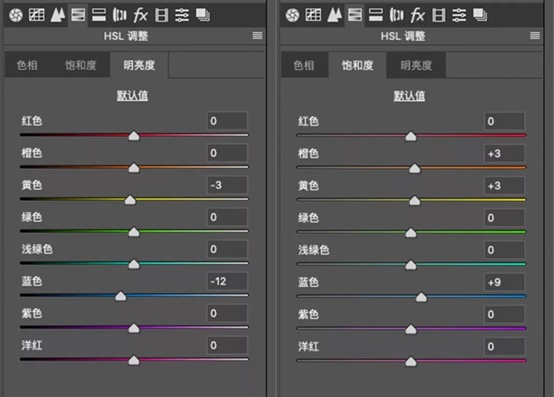This screenshot has width=554, height=397.
Task: Click 绿色 luminance slider handle
Action: (x=134, y=232)
